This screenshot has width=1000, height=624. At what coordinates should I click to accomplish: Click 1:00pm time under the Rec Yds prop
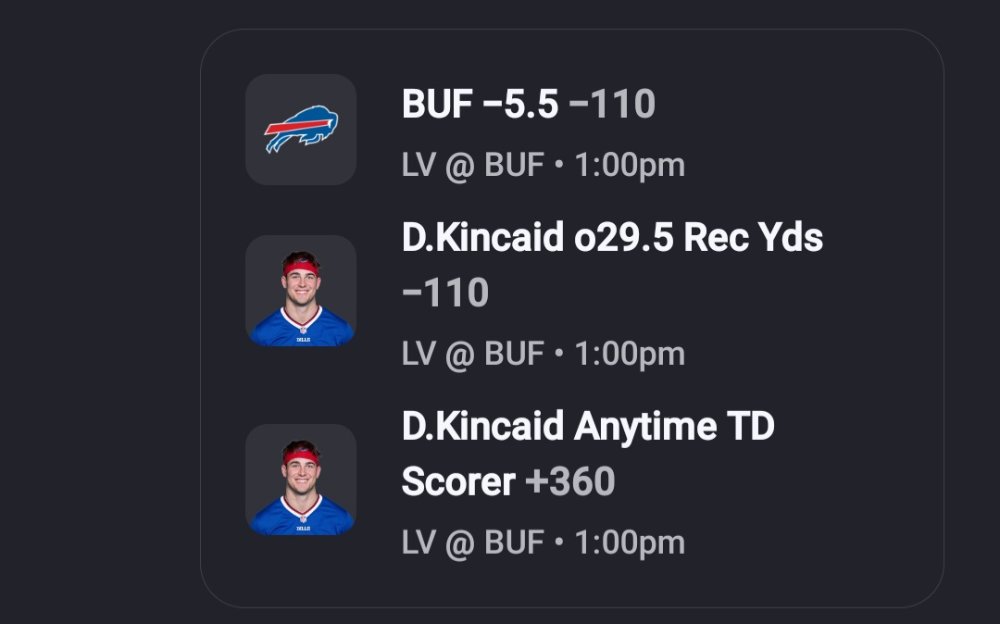[x=629, y=354]
